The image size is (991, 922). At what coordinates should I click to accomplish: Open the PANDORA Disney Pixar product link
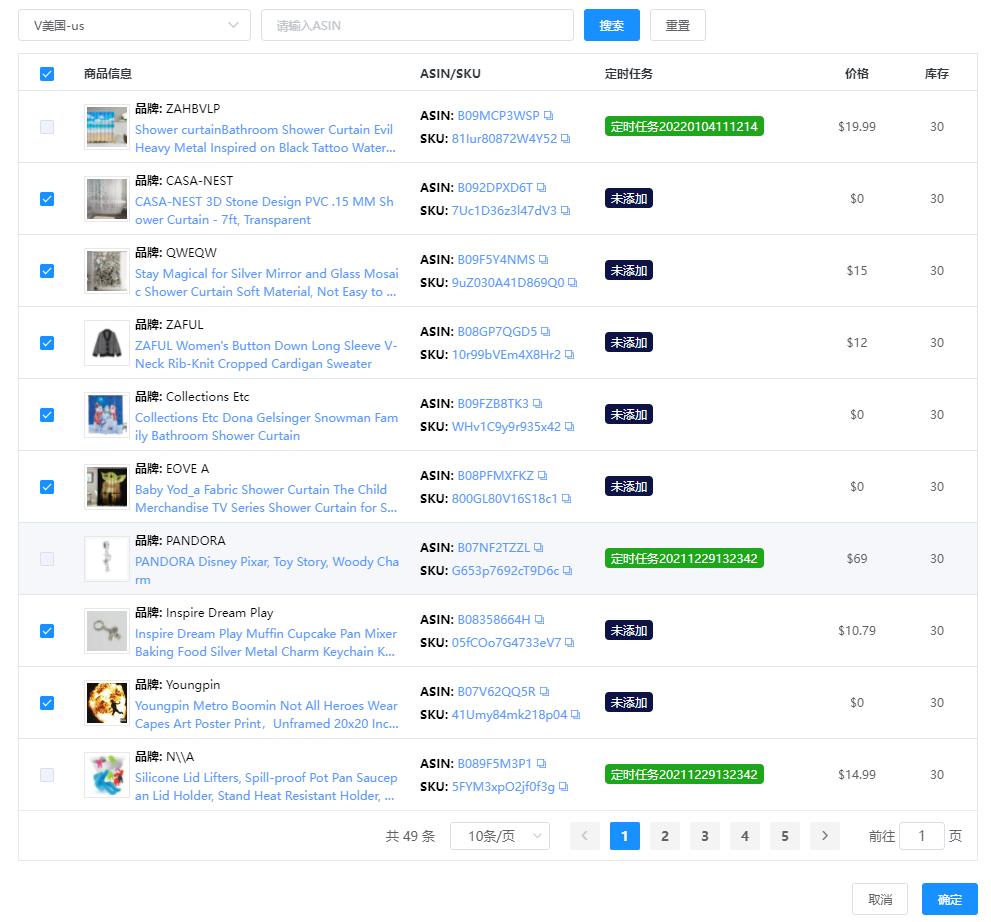[x=266, y=562]
